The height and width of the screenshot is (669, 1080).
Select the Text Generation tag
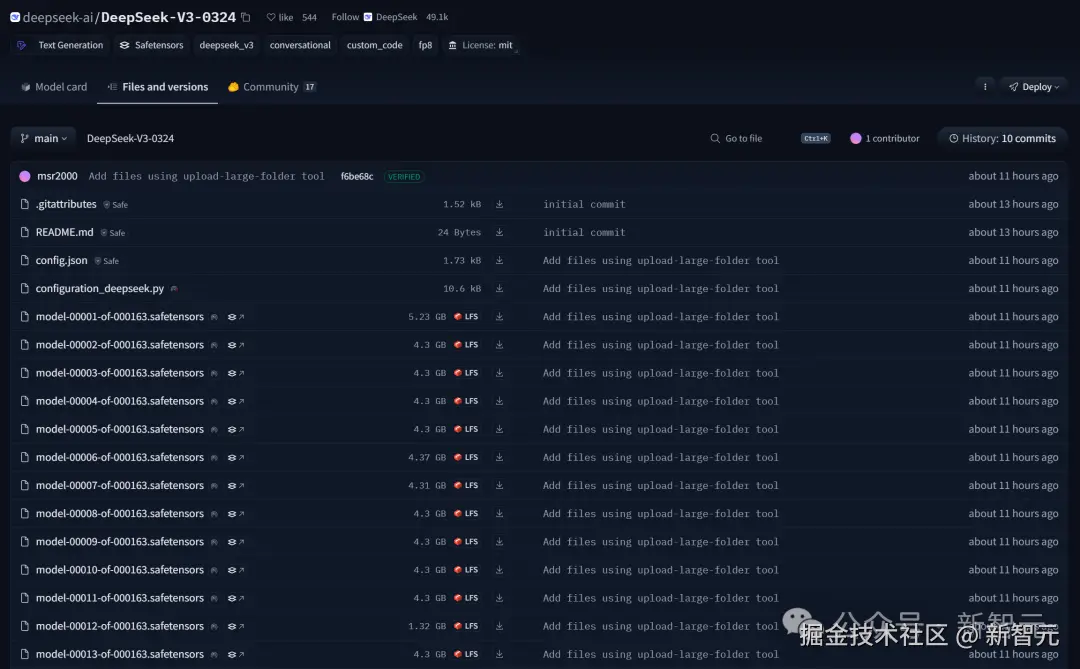click(x=60, y=45)
